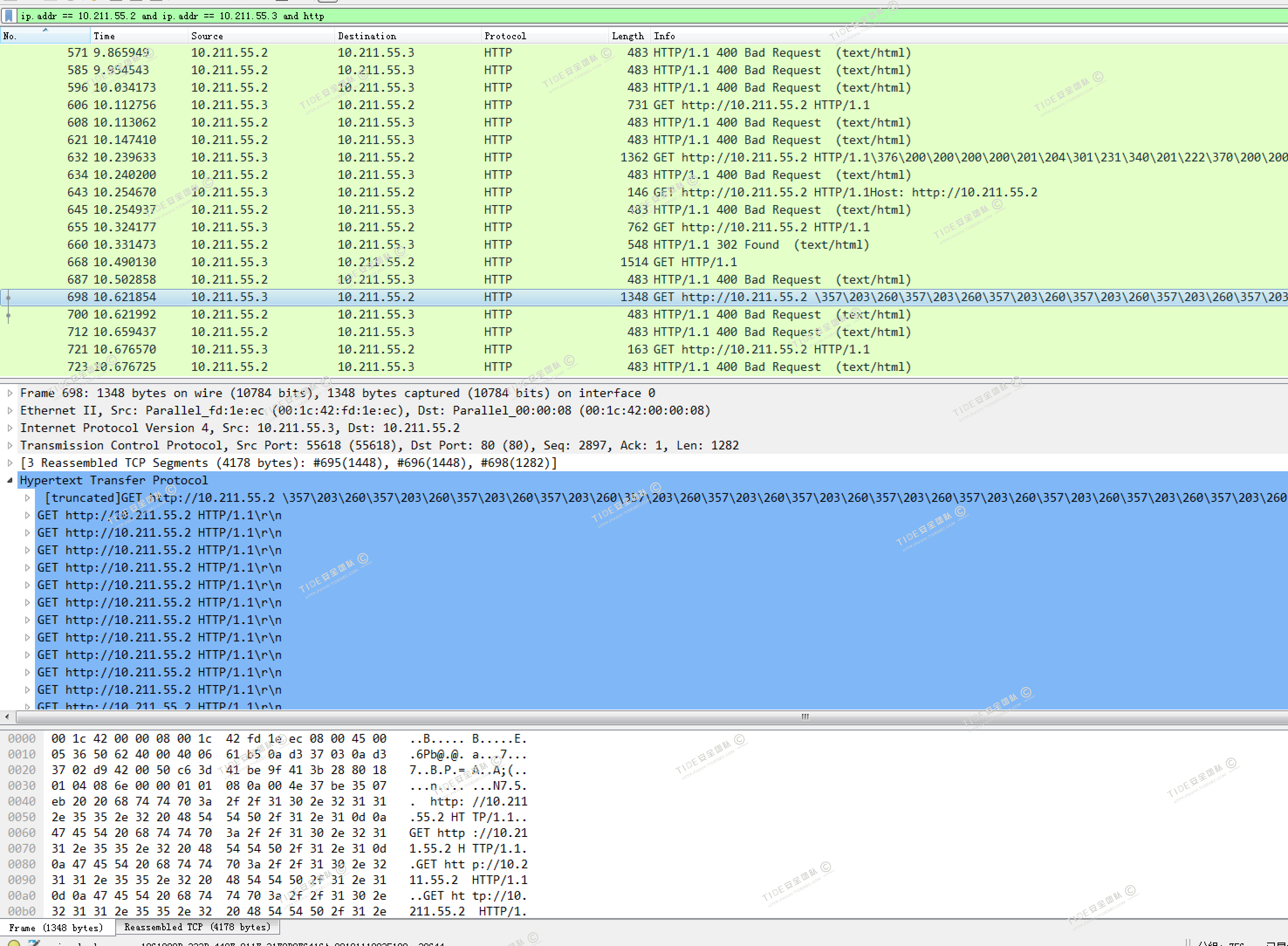Expand the truncated GET request line
The image size is (1288, 946).
coord(27,497)
